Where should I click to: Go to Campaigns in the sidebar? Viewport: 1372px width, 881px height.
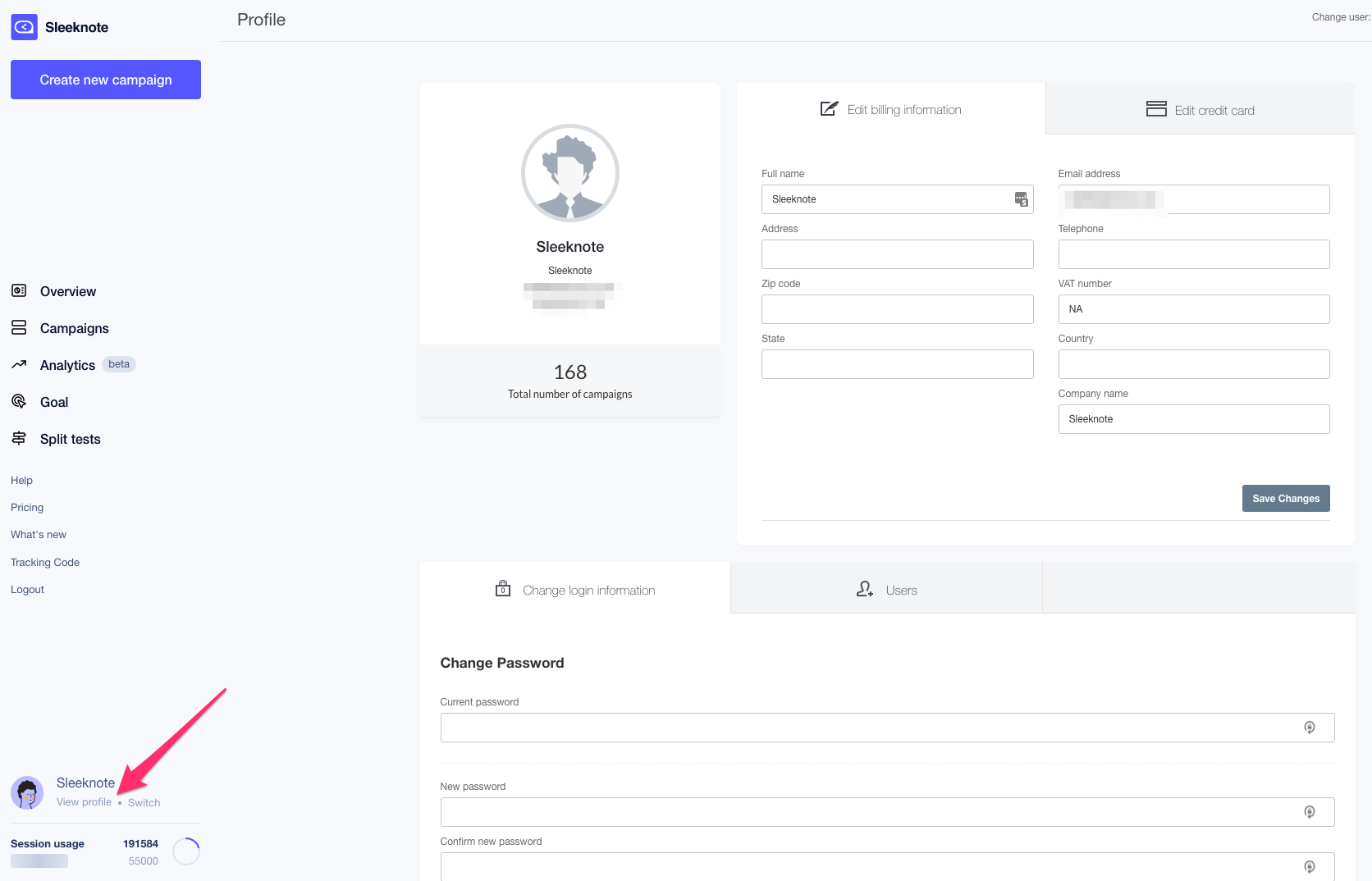75,328
